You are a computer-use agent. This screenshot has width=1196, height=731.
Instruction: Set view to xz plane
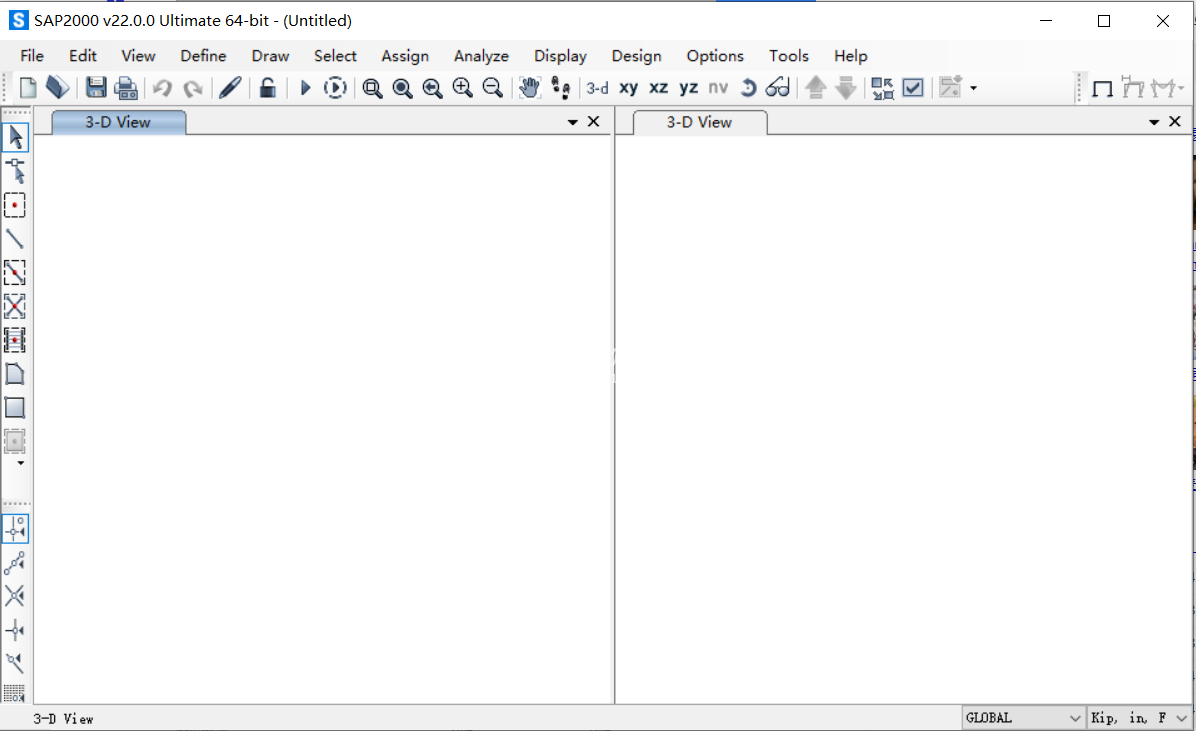point(658,89)
